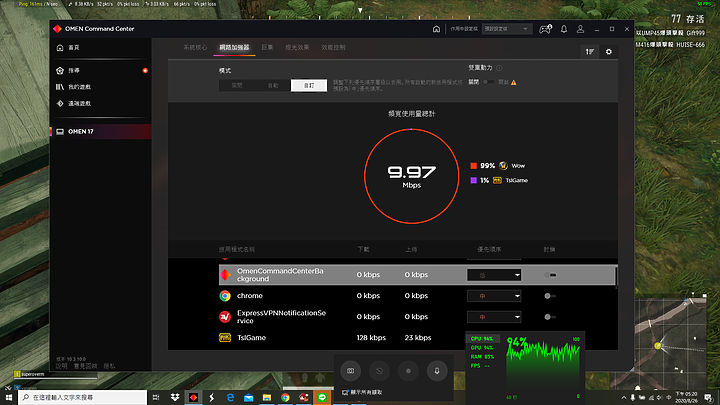Switch to the 網路加強器 tab
Viewport: 720px width, 405px height.
[234, 47]
